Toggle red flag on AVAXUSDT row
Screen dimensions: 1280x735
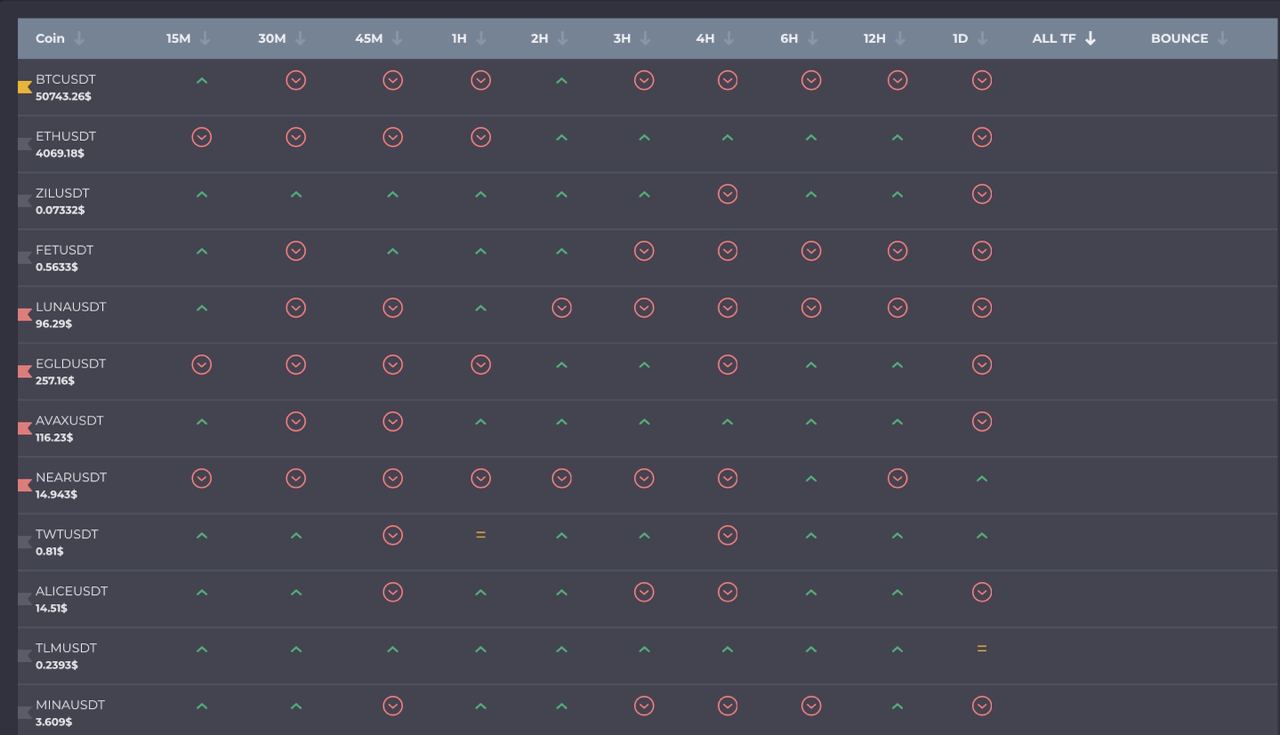pos(25,429)
